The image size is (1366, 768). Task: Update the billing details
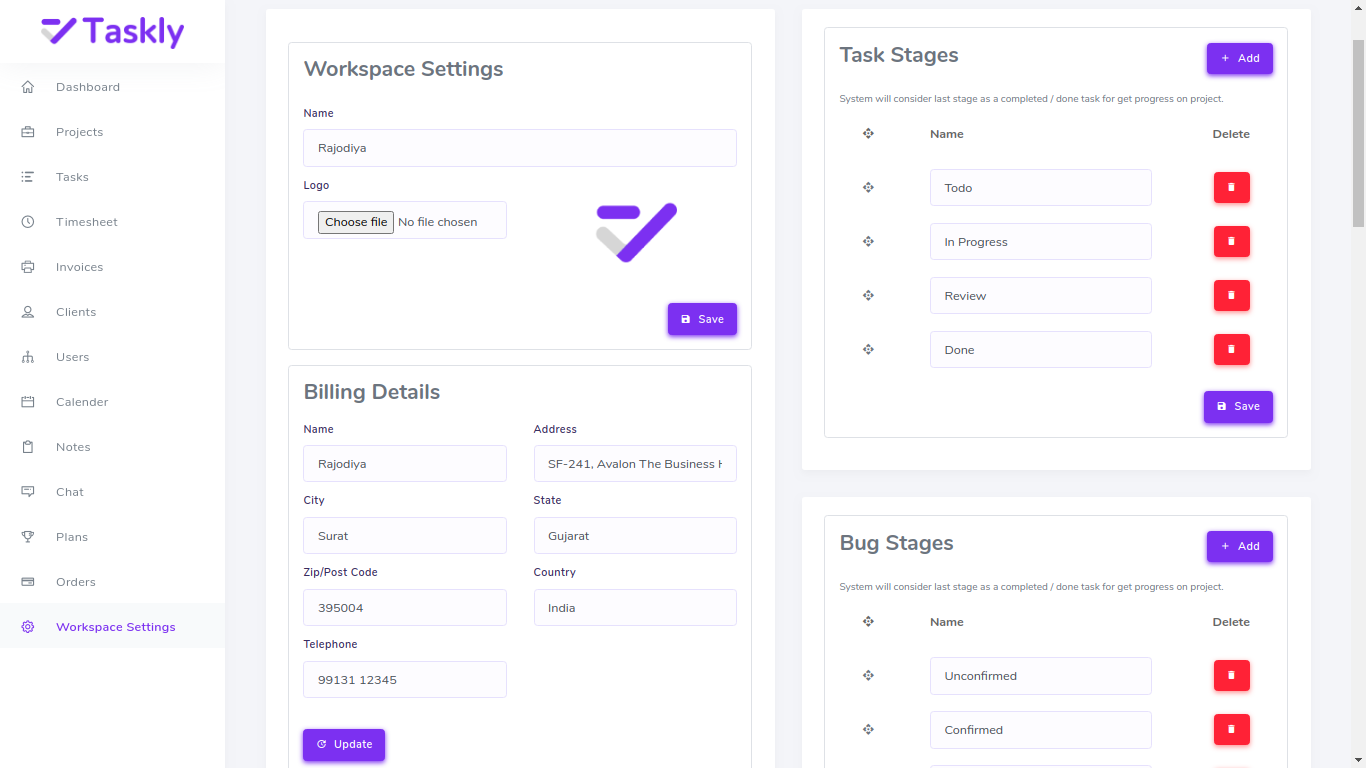click(343, 744)
